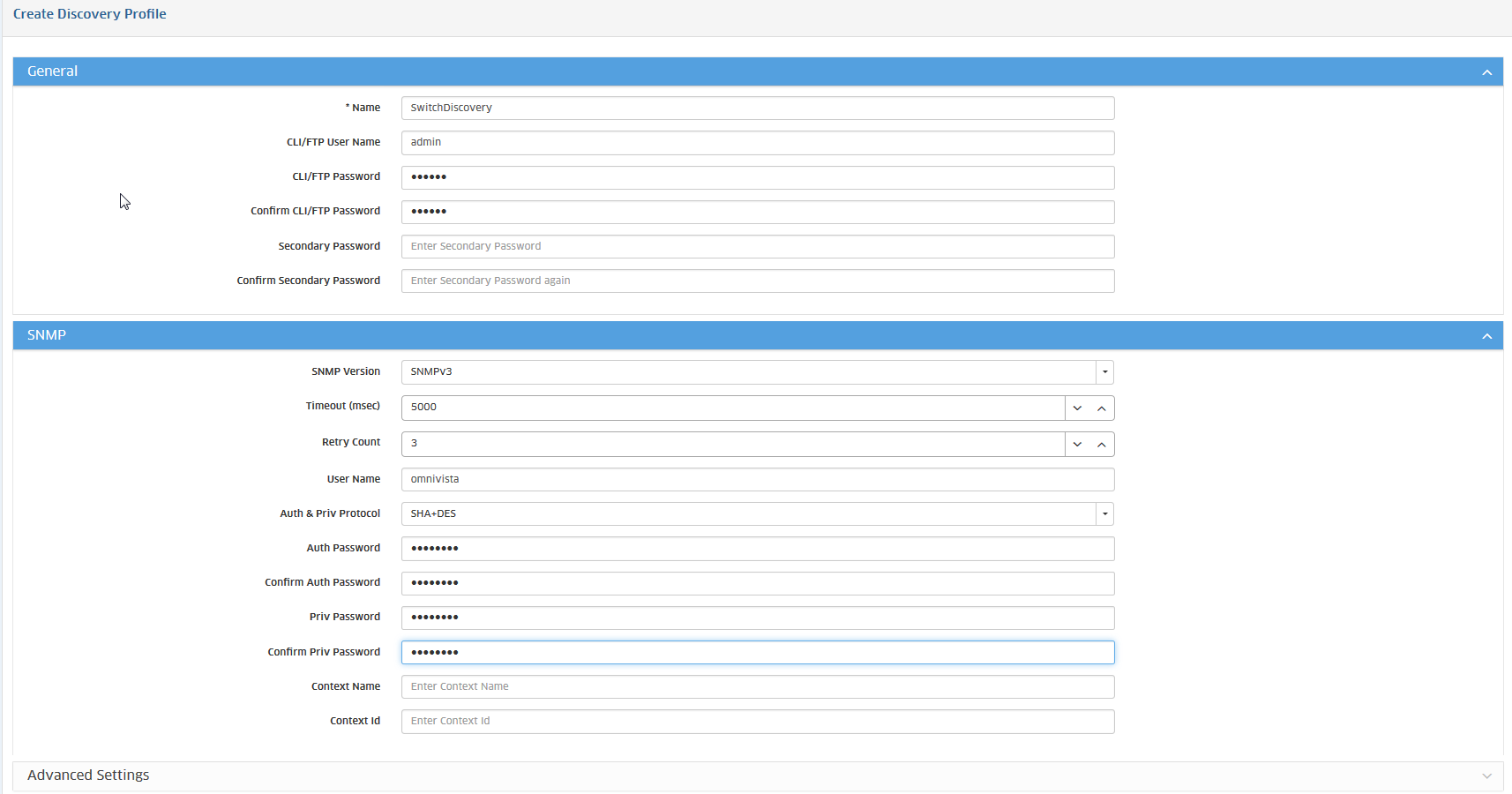Select the Auth Password field

757,549
